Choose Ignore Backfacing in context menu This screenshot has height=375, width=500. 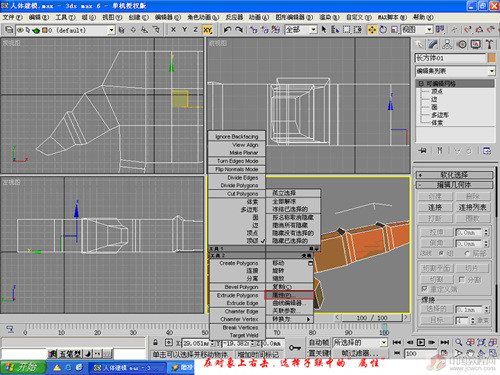pyautogui.click(x=237, y=137)
